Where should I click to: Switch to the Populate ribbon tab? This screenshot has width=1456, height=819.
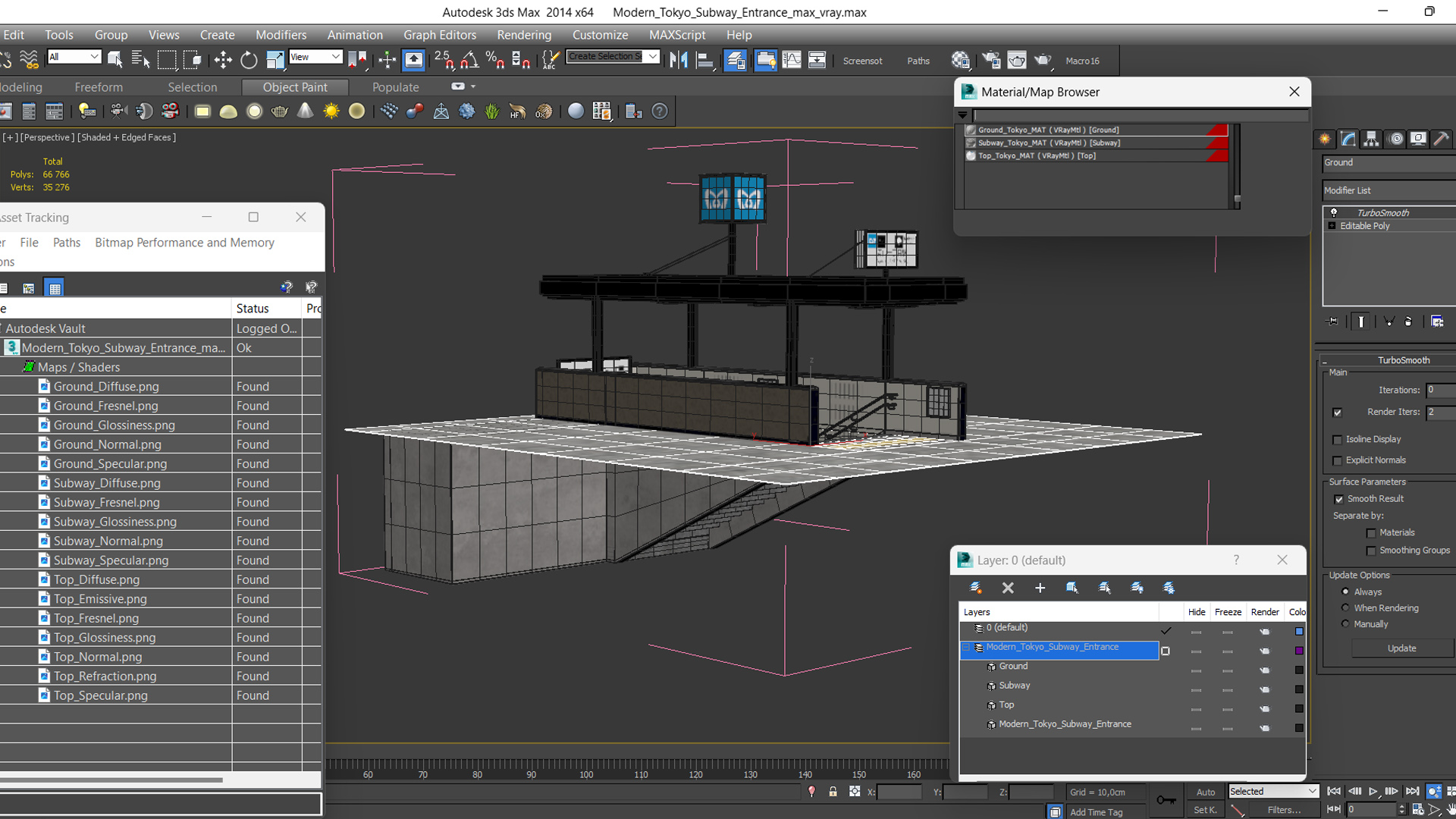click(395, 87)
